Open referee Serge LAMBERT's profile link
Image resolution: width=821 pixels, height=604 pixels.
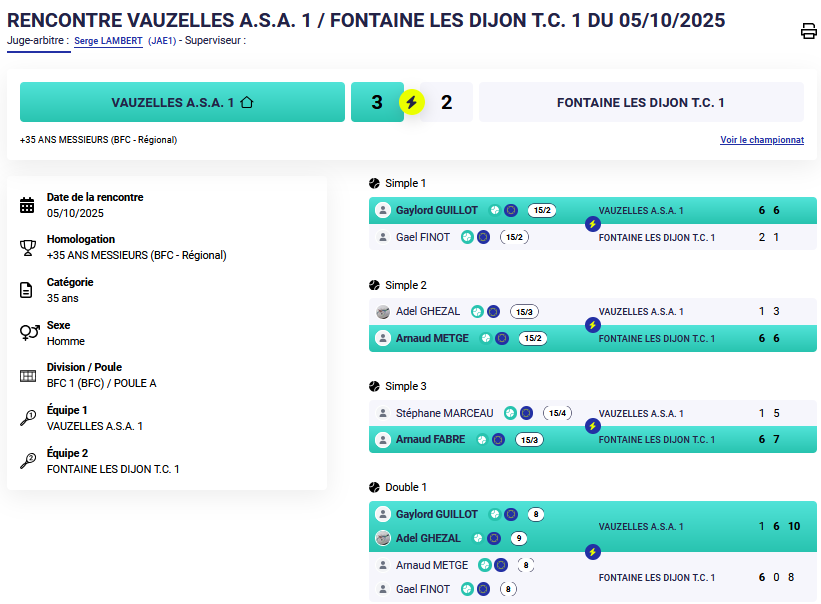[108, 41]
